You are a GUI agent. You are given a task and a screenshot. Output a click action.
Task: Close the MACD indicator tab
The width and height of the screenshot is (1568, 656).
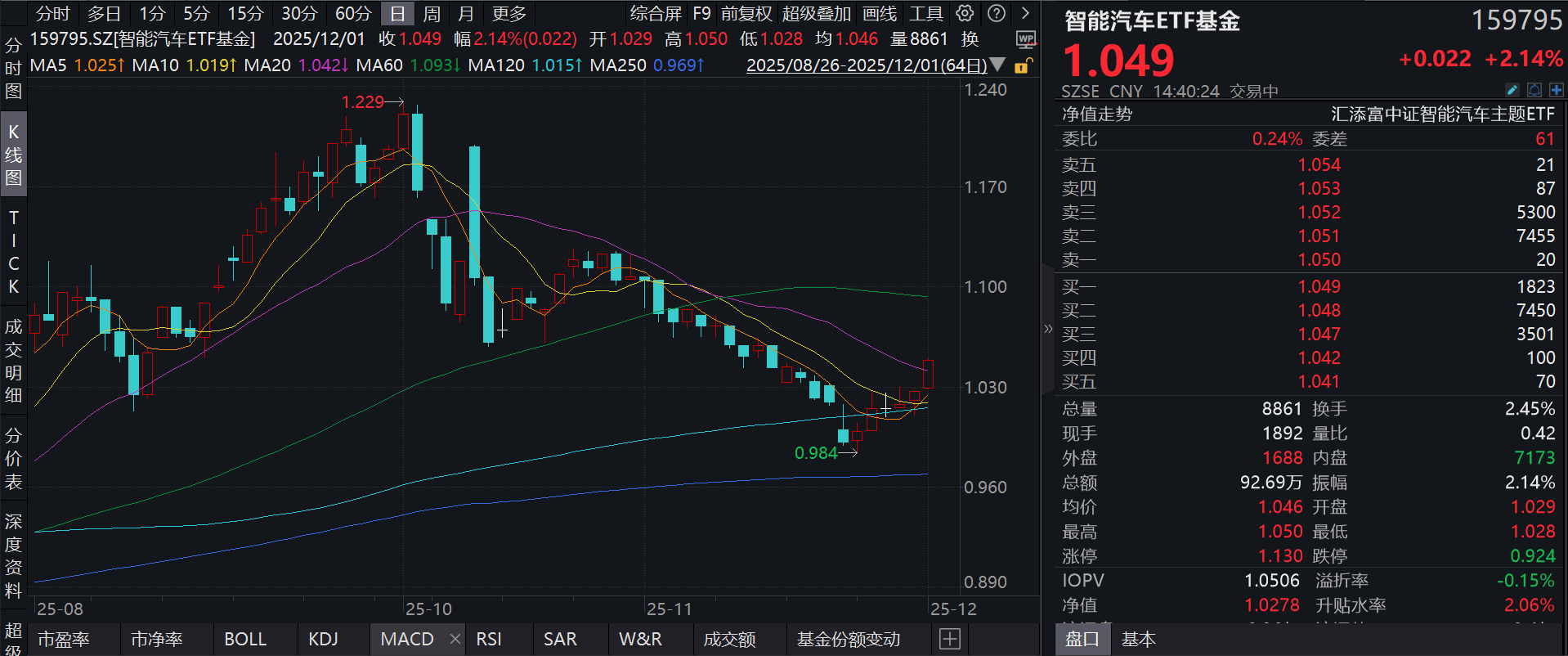(x=455, y=639)
